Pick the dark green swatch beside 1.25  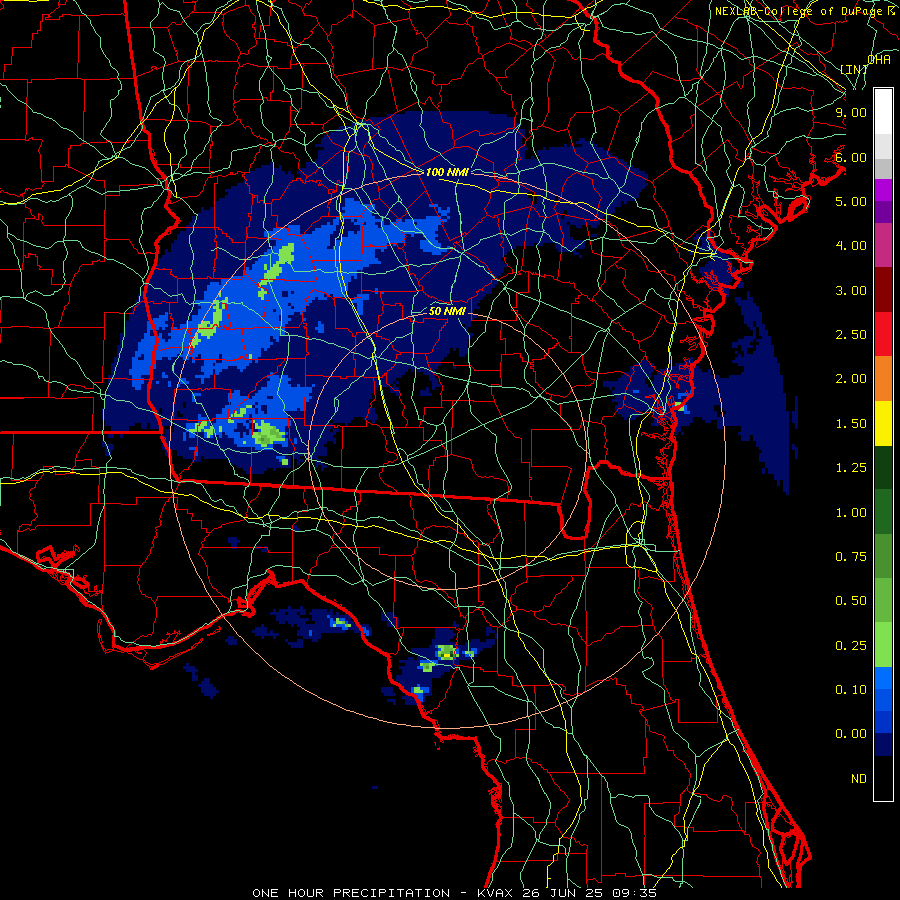(883, 467)
